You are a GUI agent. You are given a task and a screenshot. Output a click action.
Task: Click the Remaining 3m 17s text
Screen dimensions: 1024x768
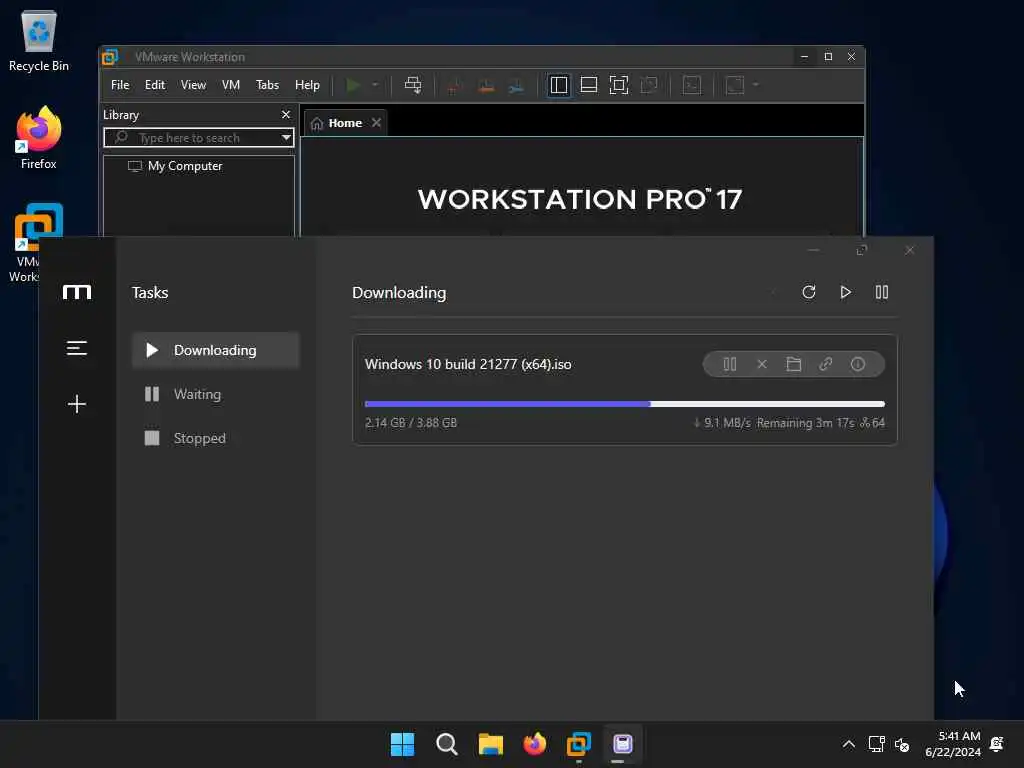point(805,423)
